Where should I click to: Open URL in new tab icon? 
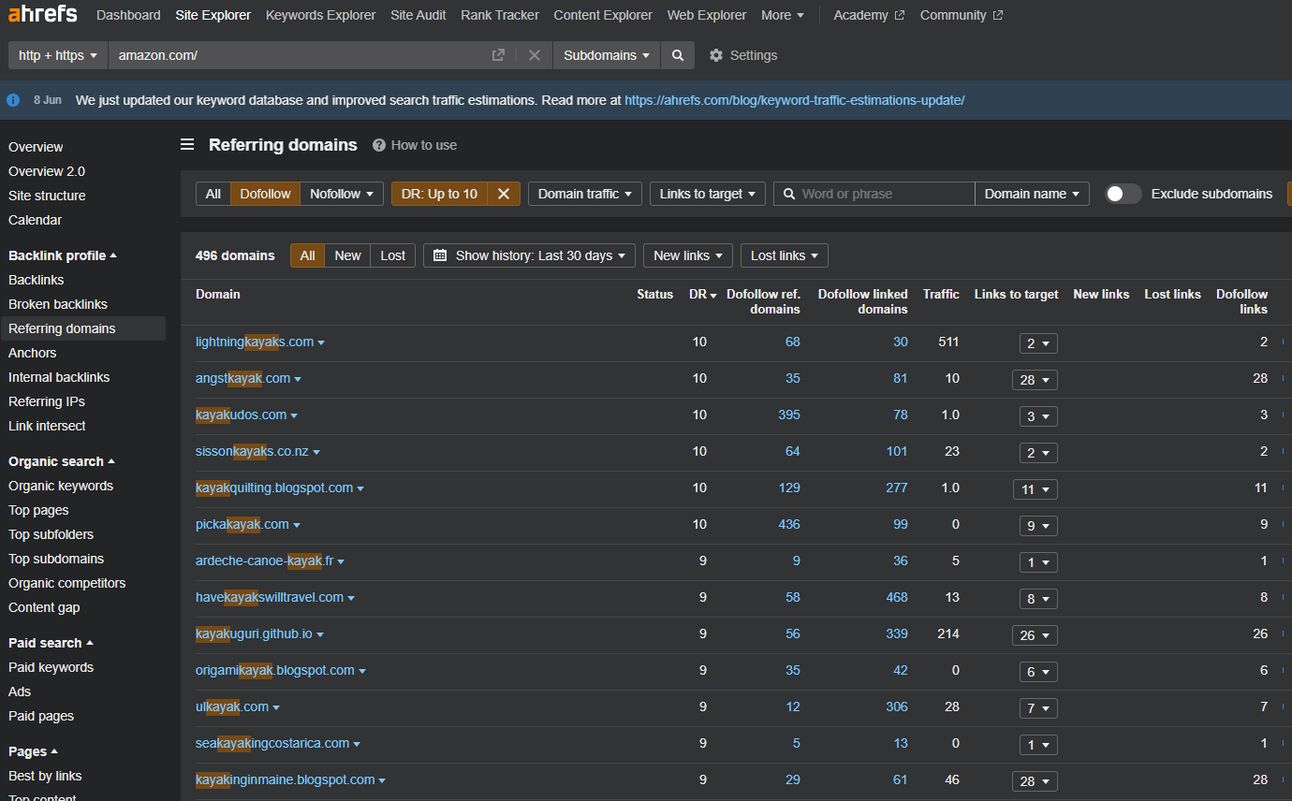point(498,55)
